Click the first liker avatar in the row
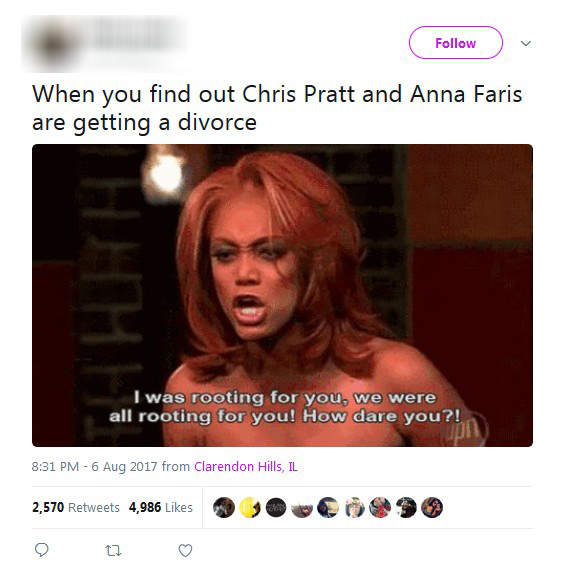The width and height of the screenshot is (566, 566). click(x=224, y=508)
